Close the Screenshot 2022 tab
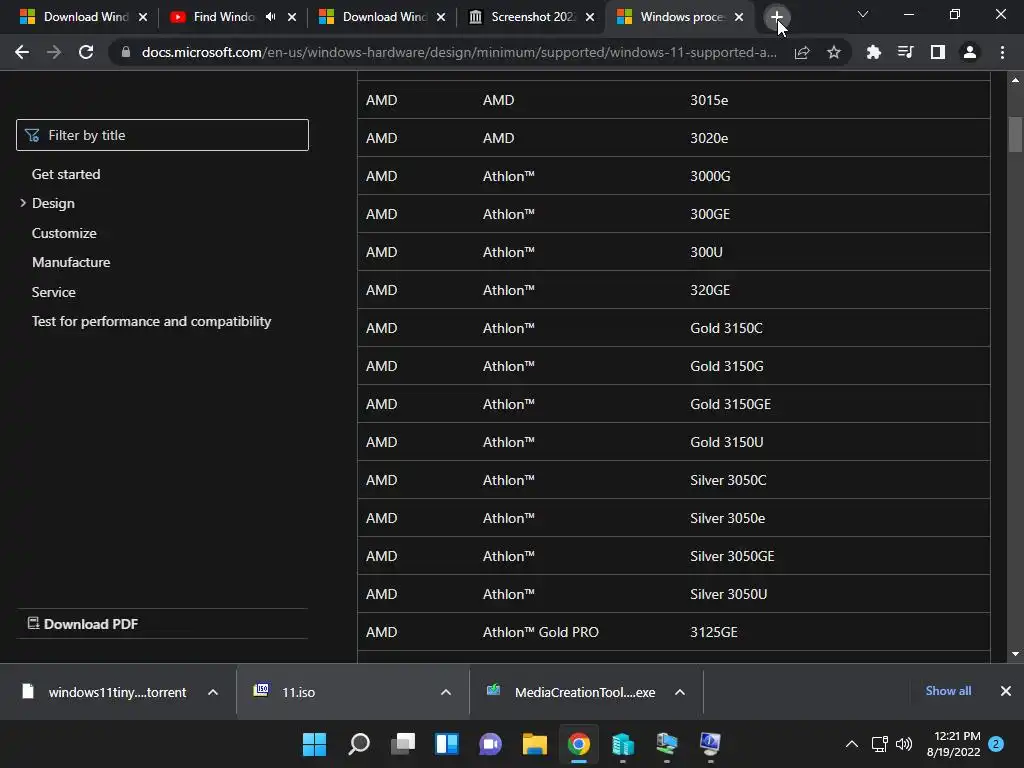The width and height of the screenshot is (1024, 768). [590, 17]
